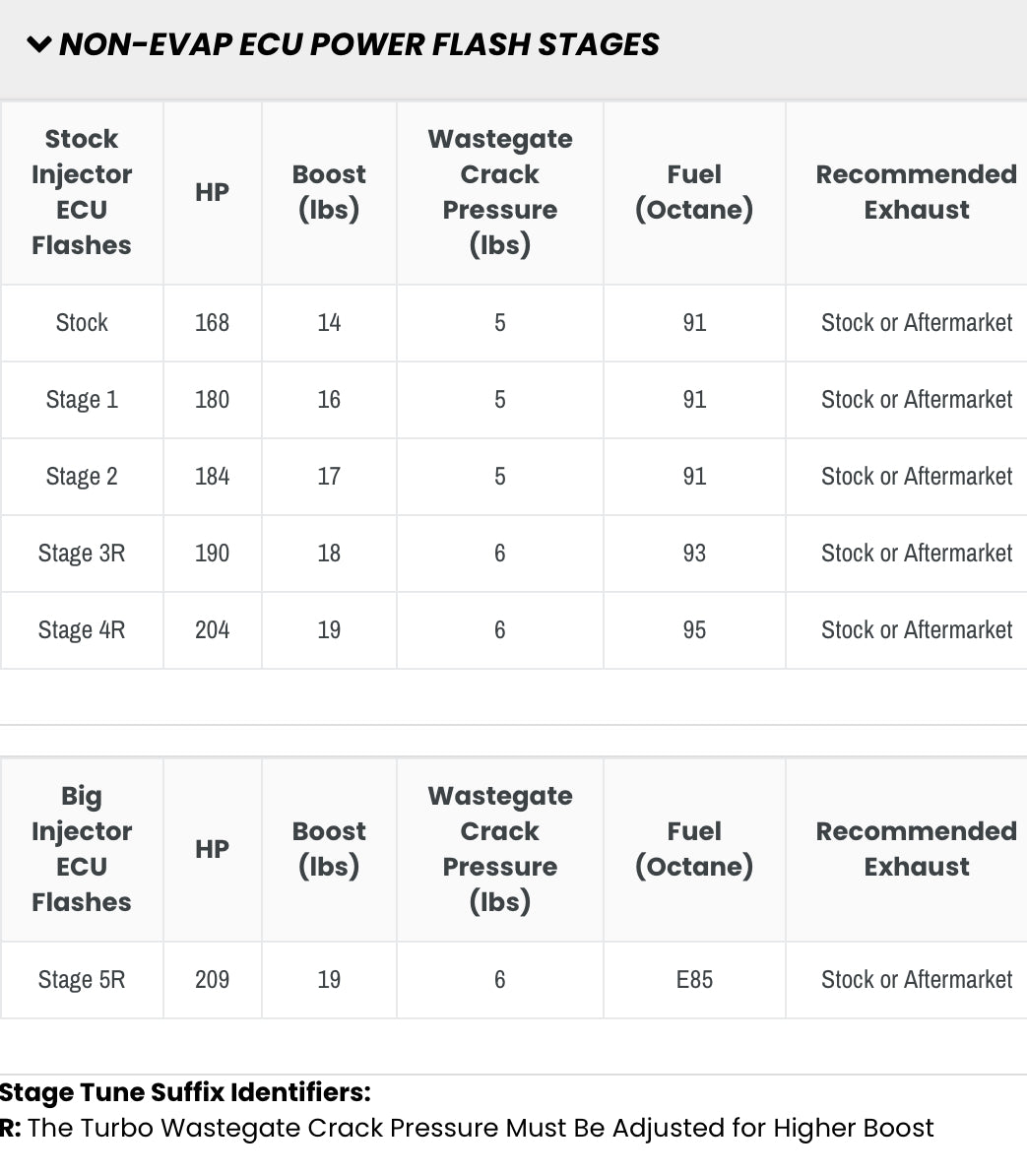Collapse the Non-EVAP ECU Power Flash Stages chevron

pos(38,44)
